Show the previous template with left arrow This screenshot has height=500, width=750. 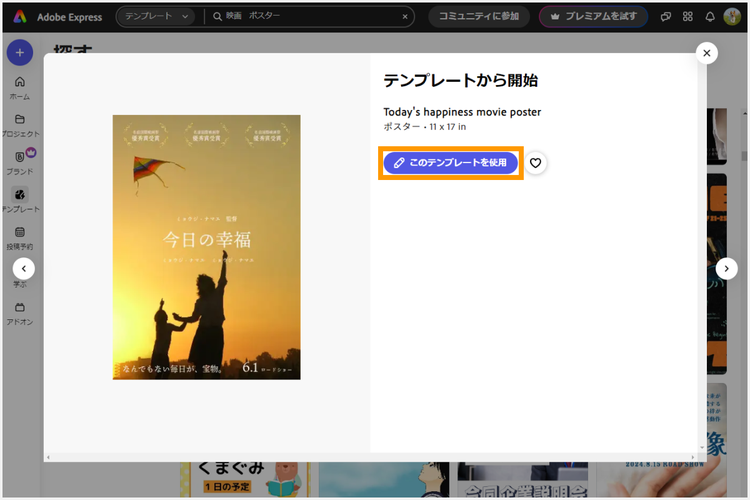(24, 269)
